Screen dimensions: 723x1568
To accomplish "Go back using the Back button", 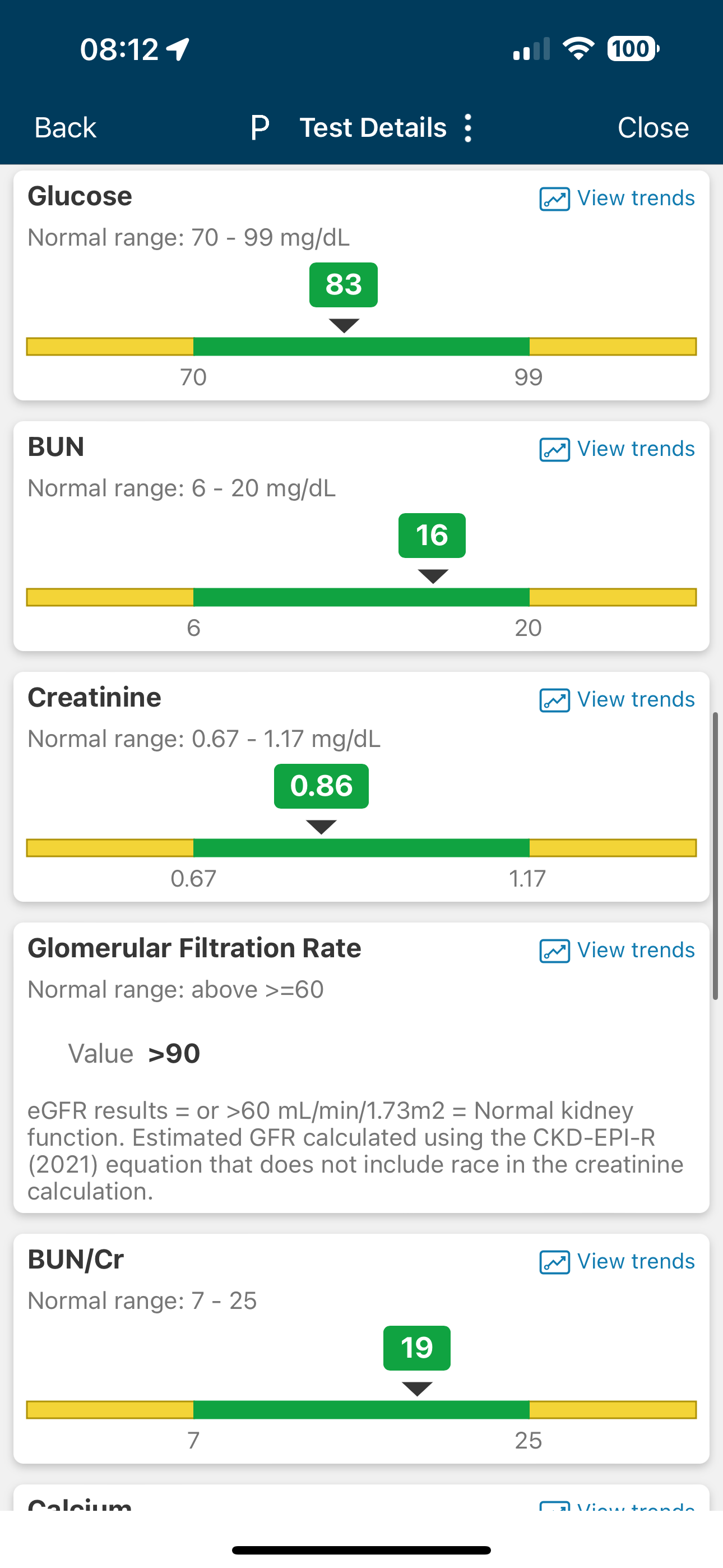I will click(65, 128).
